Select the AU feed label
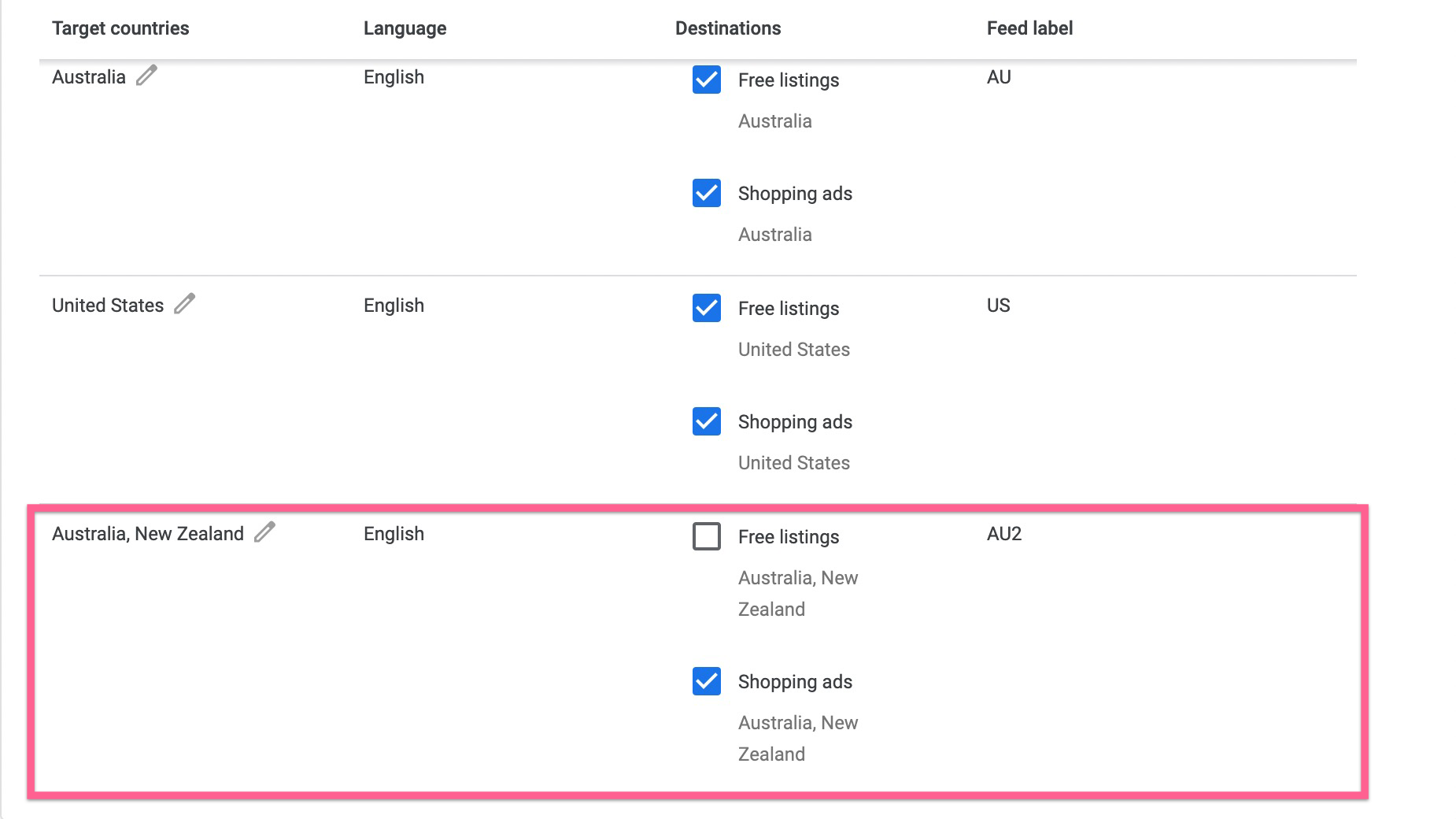1456x819 pixels. pyautogui.click(x=999, y=77)
